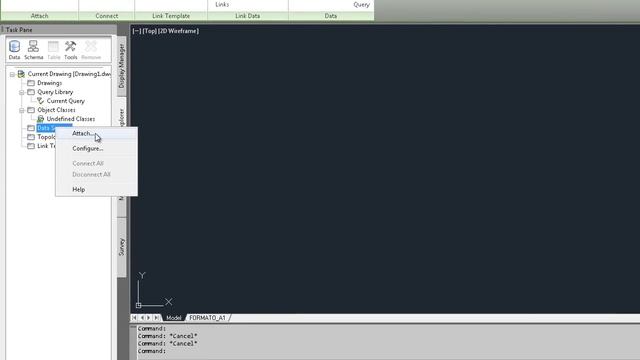This screenshot has width=640, height=360.
Task: Open the Display Manager side tab
Action: (x=121, y=66)
